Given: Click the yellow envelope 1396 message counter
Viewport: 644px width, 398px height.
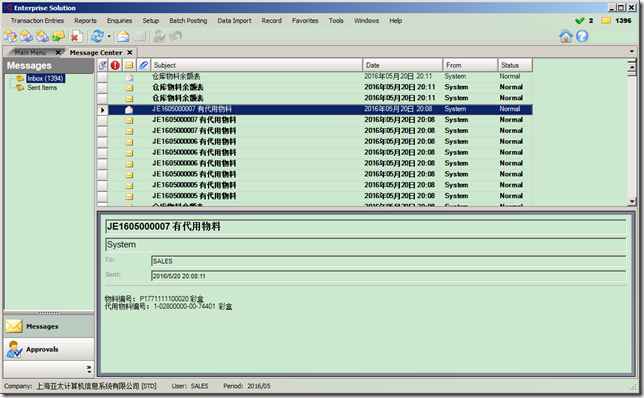Looking at the screenshot, I should click(606, 21).
